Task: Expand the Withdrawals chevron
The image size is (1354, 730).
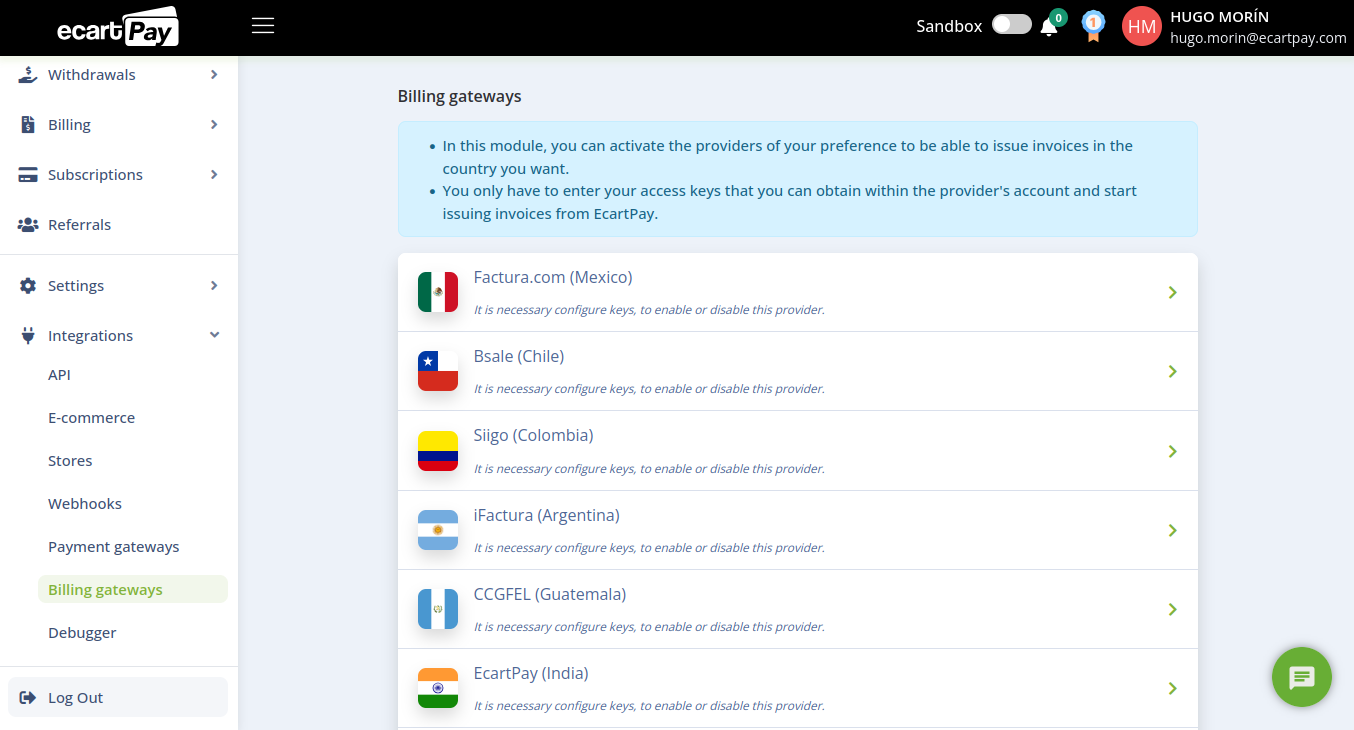Action: 214,74
